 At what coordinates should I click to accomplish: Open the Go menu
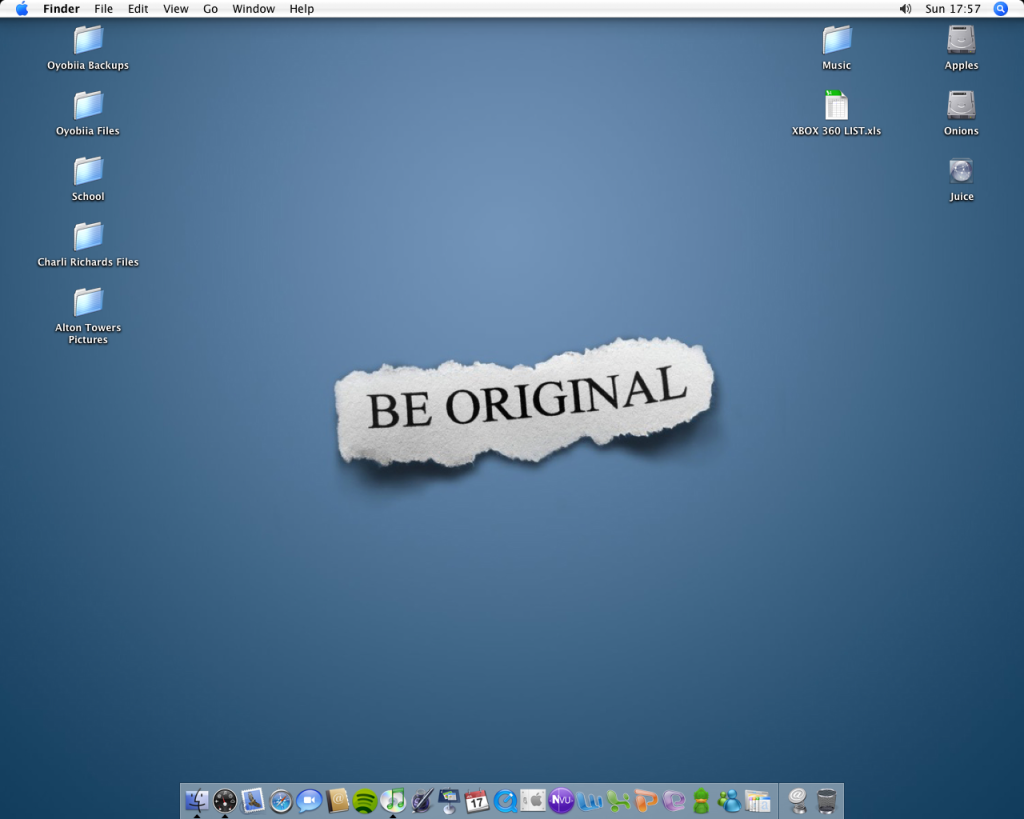[x=210, y=8]
